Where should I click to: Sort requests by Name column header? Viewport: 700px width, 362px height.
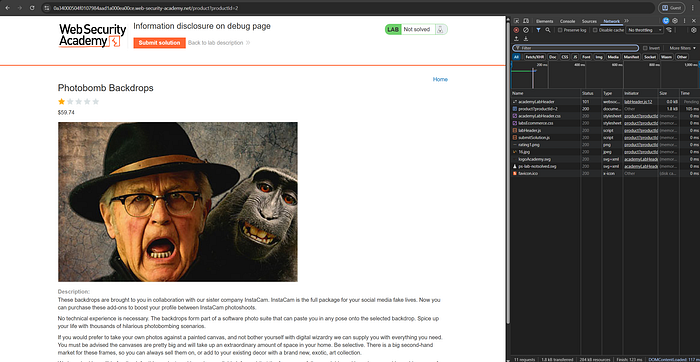click(x=546, y=93)
